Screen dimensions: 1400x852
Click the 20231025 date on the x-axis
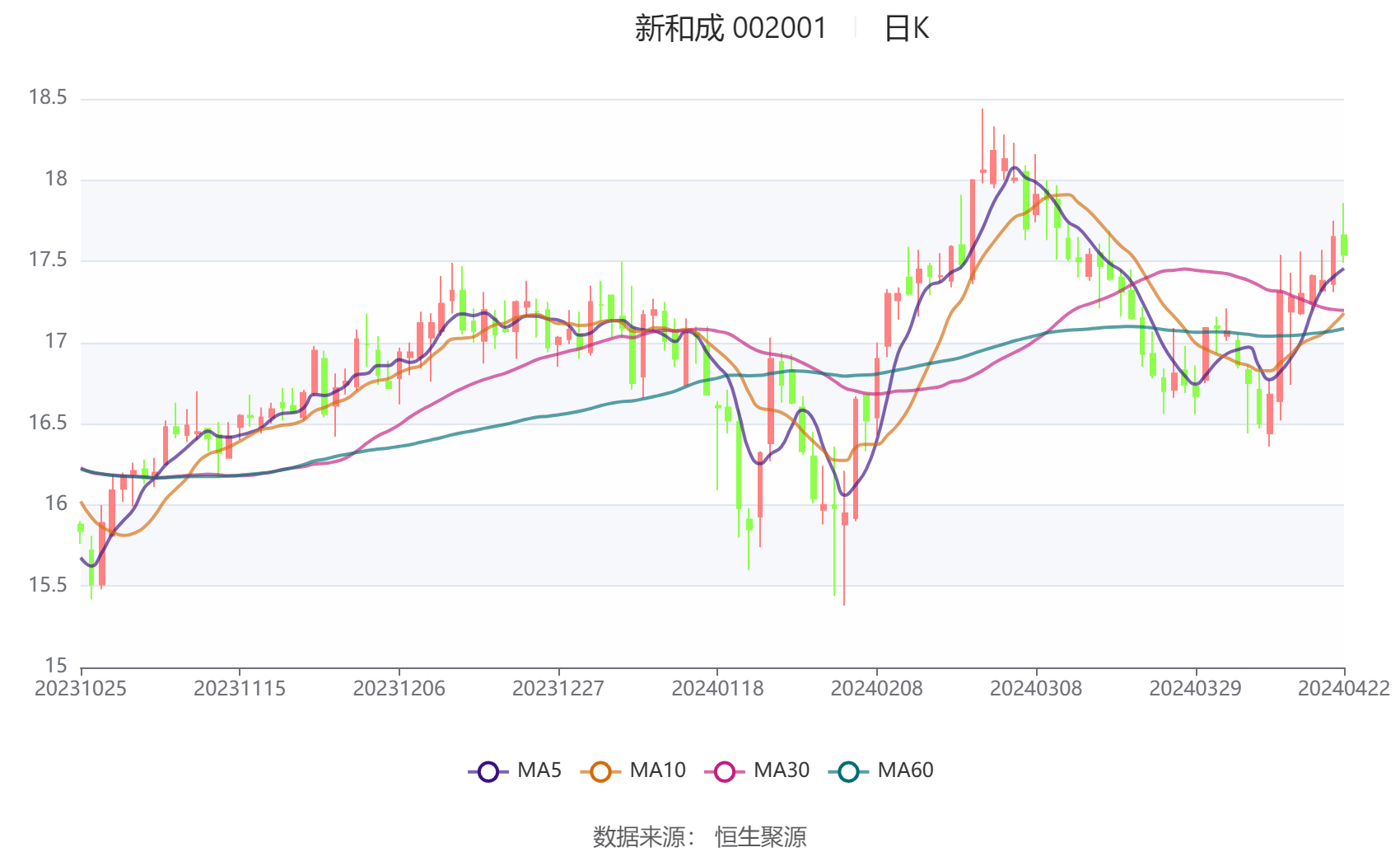tap(81, 689)
